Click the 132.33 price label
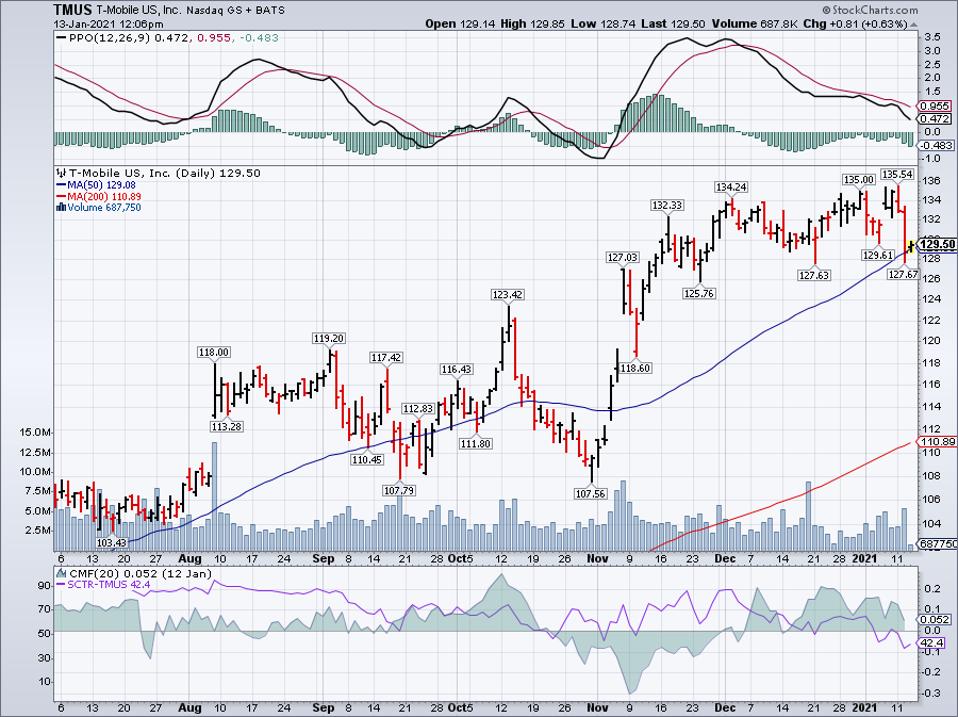 [667, 206]
